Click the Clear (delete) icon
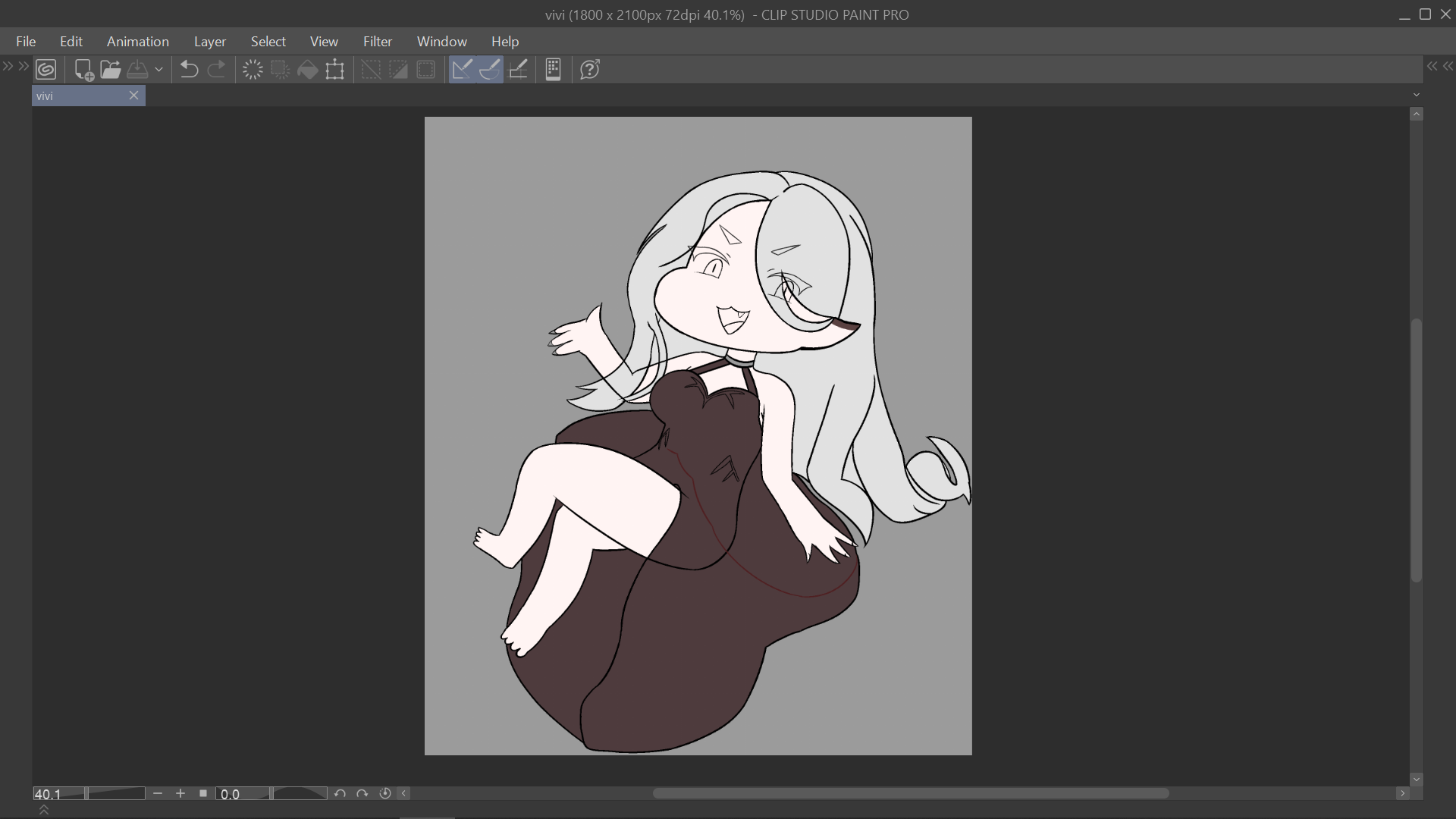Viewport: 1456px width, 819px height. pos(253,70)
